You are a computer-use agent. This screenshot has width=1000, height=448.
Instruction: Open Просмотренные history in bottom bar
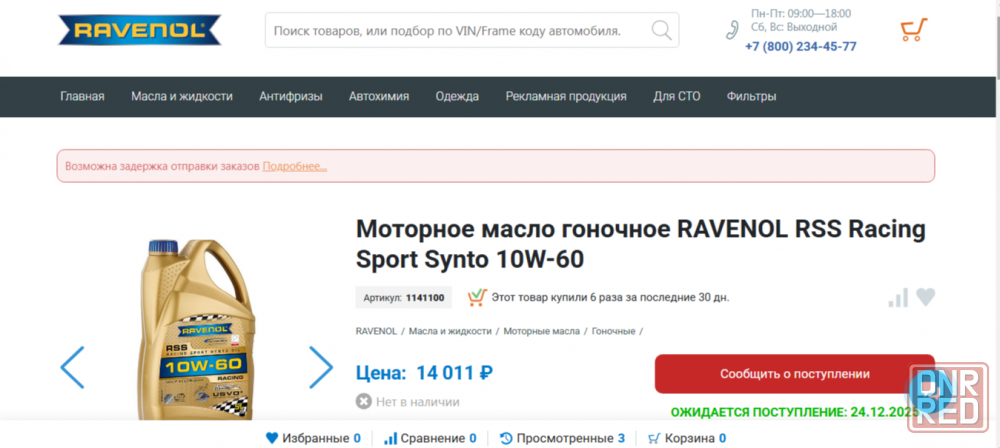562,438
